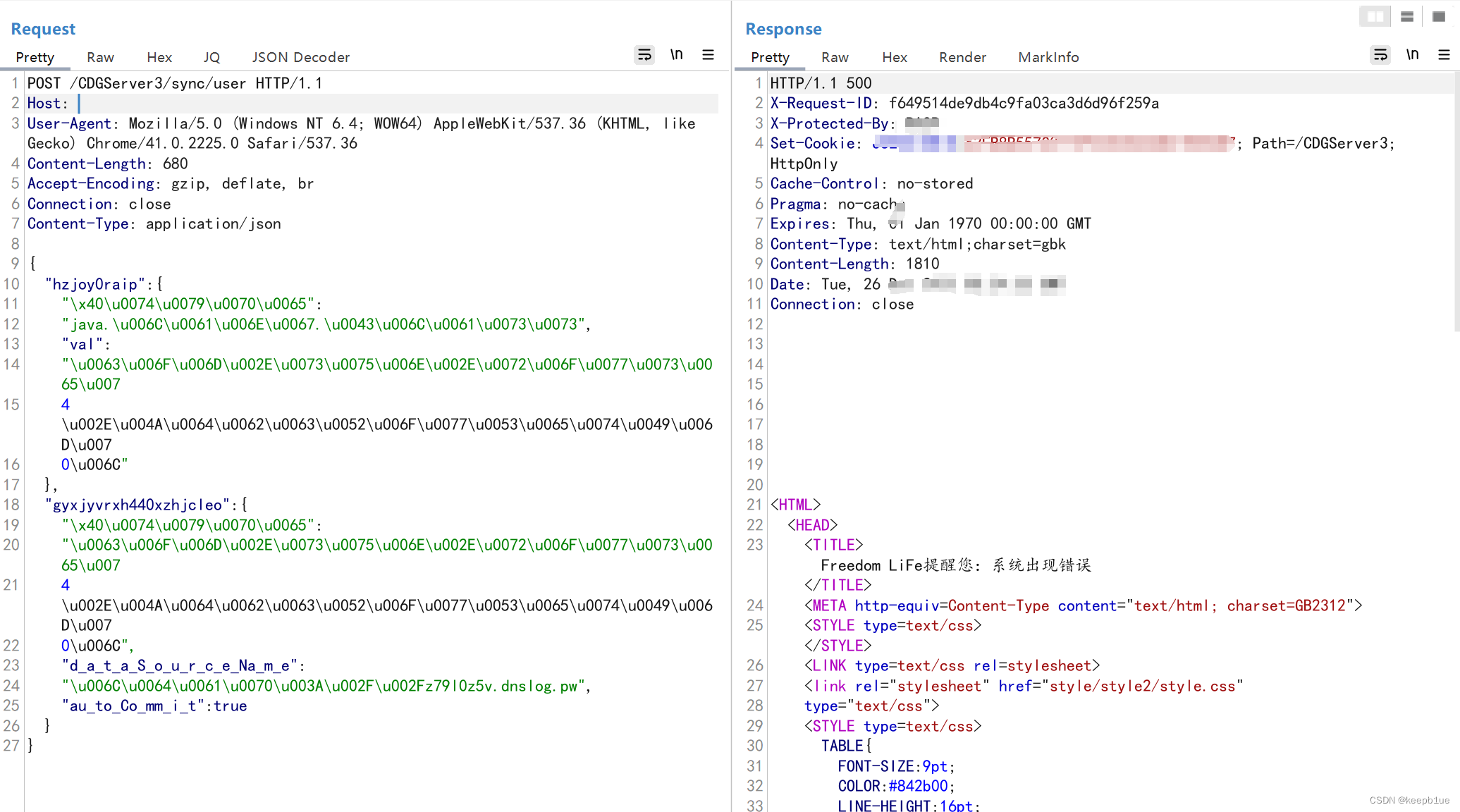1460x812 pixels.
Task: Select the Response Hex tab
Action: tap(895, 57)
